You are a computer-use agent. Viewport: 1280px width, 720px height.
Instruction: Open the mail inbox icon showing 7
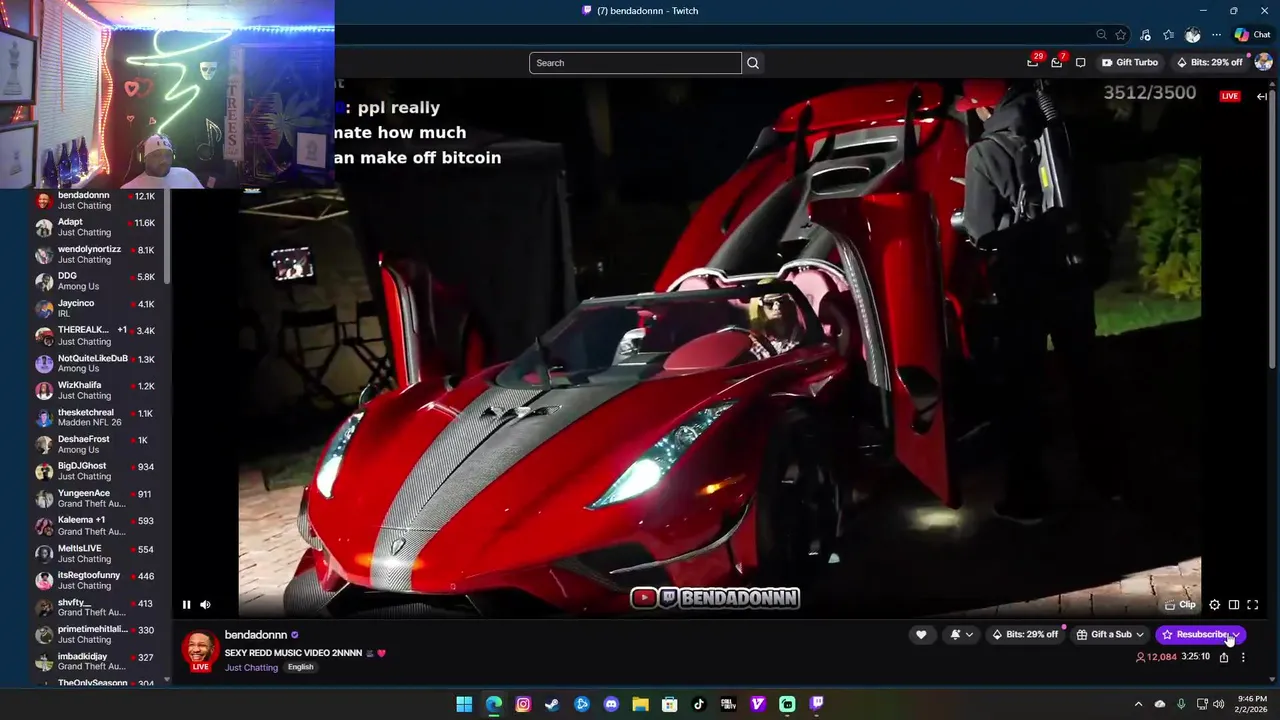pyautogui.click(x=1057, y=62)
